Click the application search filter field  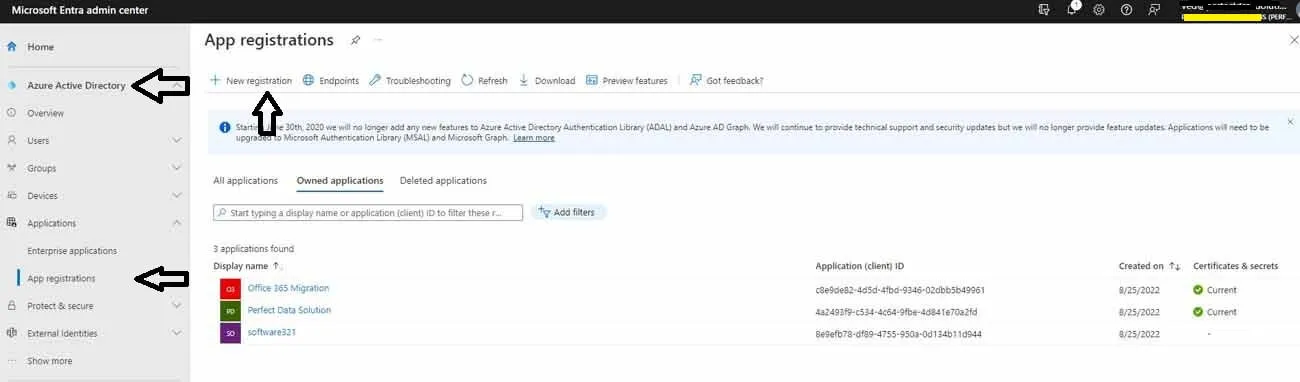(x=368, y=213)
